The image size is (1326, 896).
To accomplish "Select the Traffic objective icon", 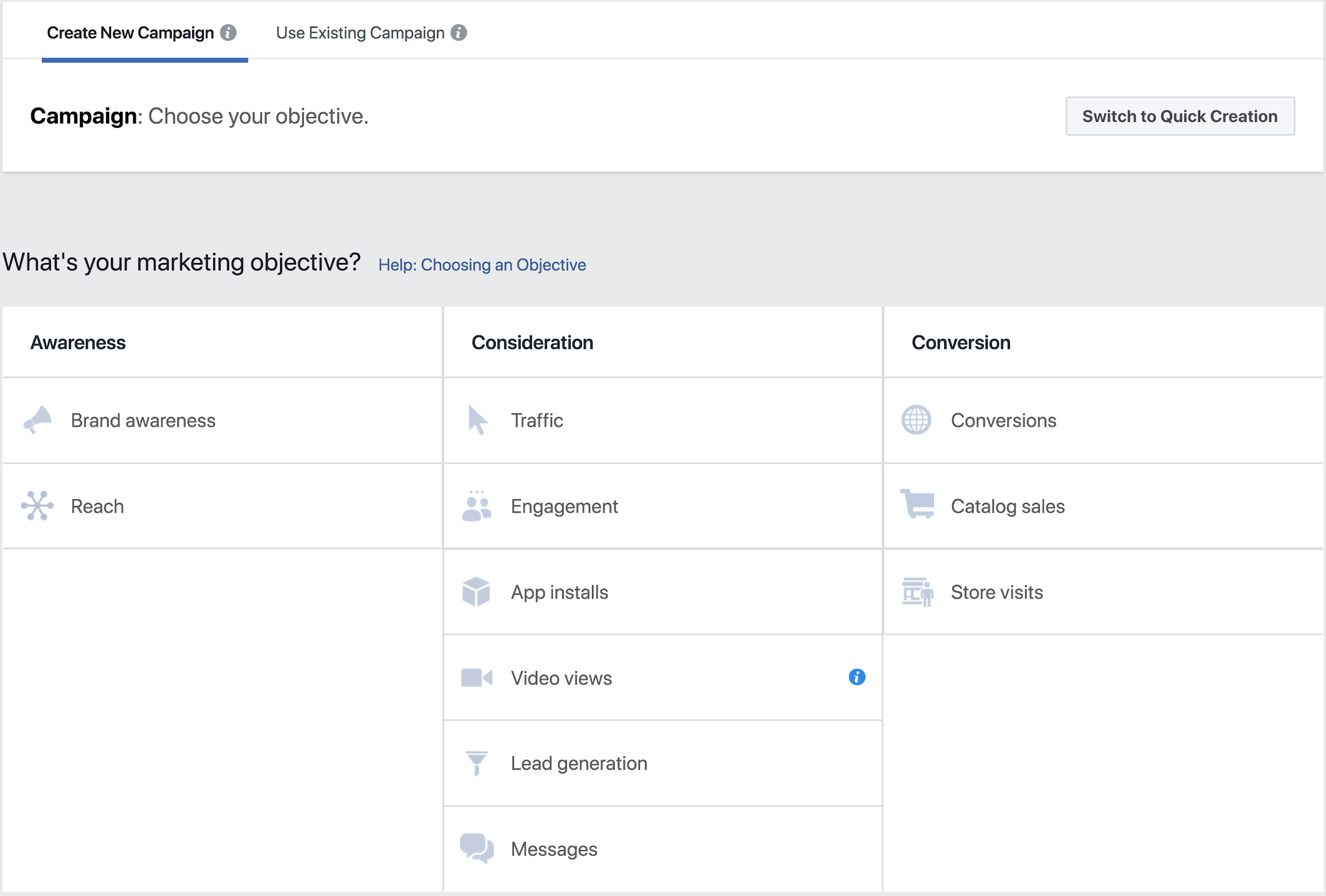I will pyautogui.click(x=476, y=419).
